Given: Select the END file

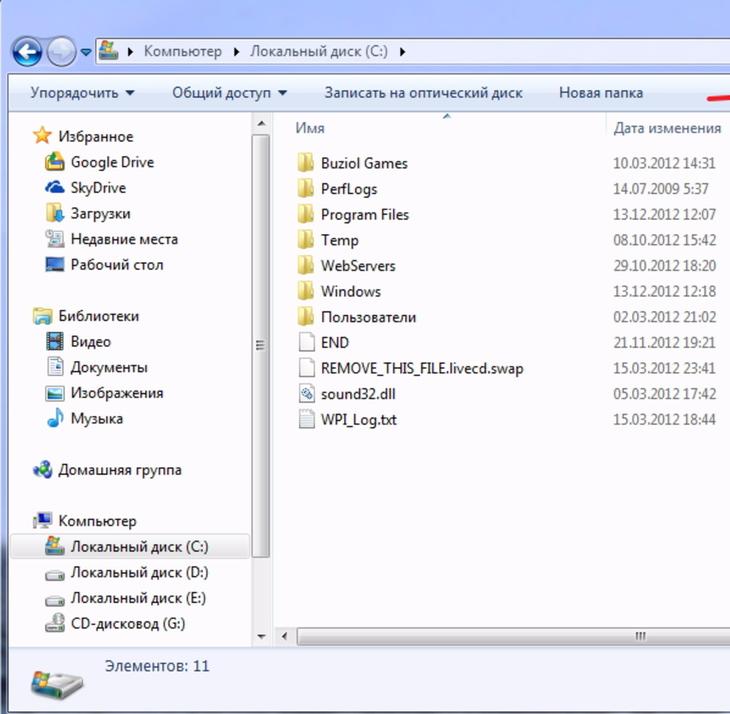Looking at the screenshot, I should pyautogui.click(x=323, y=343).
